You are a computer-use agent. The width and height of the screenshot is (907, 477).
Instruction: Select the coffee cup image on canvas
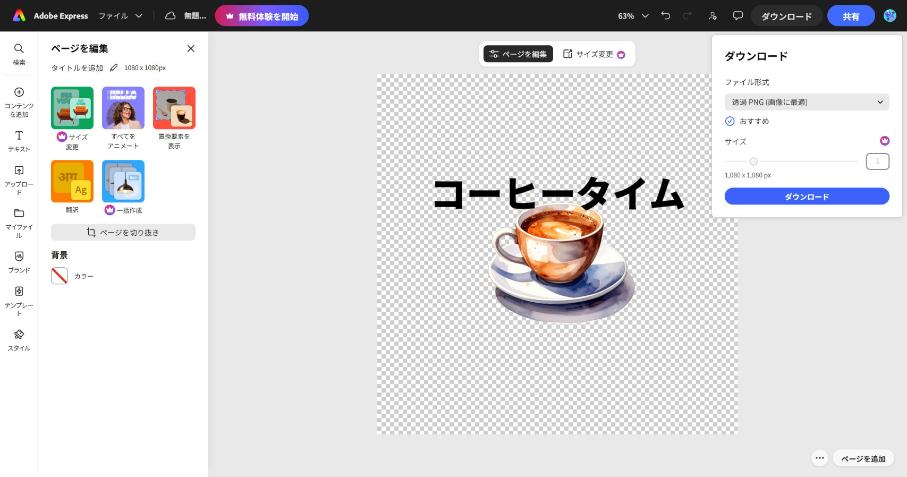(562, 262)
